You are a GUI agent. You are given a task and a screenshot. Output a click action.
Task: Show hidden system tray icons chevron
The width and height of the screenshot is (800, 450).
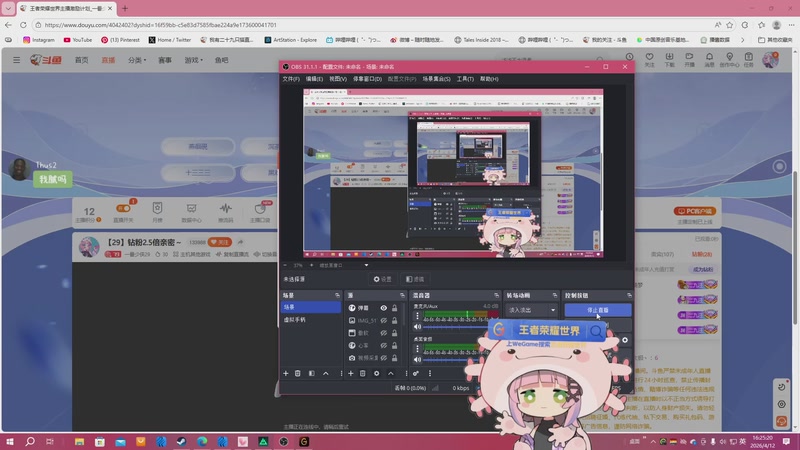click(x=653, y=442)
